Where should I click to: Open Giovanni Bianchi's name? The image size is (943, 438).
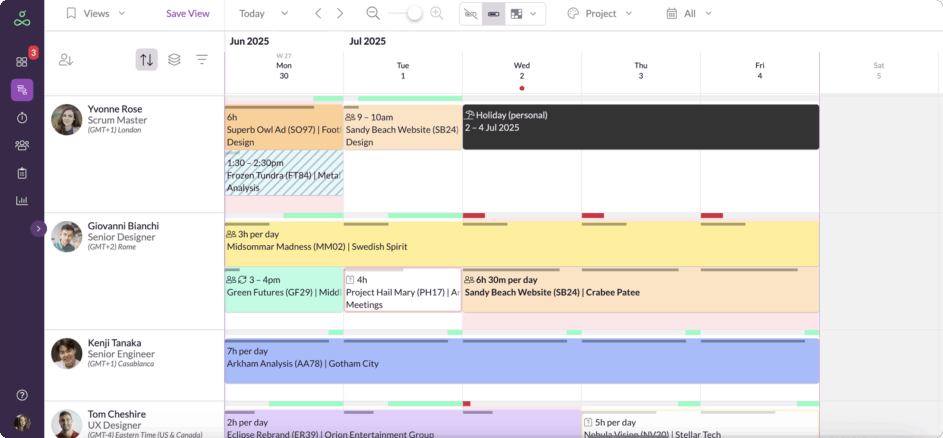coord(123,226)
